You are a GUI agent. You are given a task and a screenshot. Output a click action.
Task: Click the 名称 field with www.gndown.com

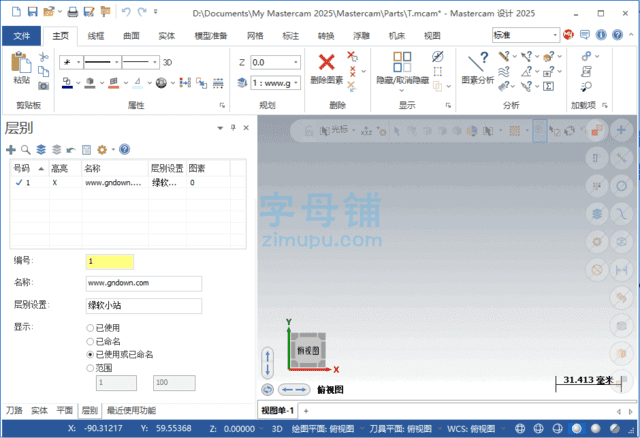144,283
